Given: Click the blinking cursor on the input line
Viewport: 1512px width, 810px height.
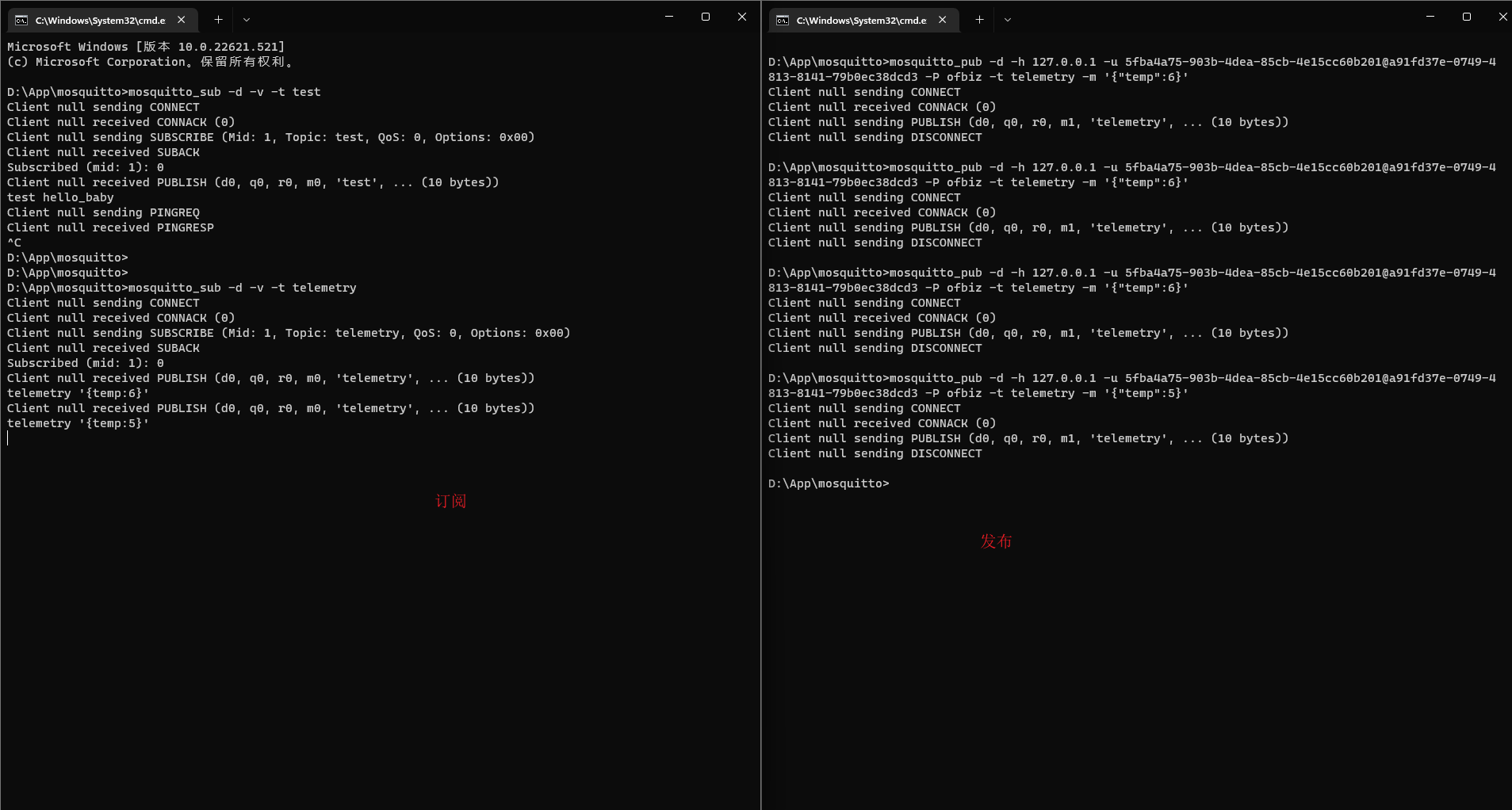Looking at the screenshot, I should tap(9, 437).
